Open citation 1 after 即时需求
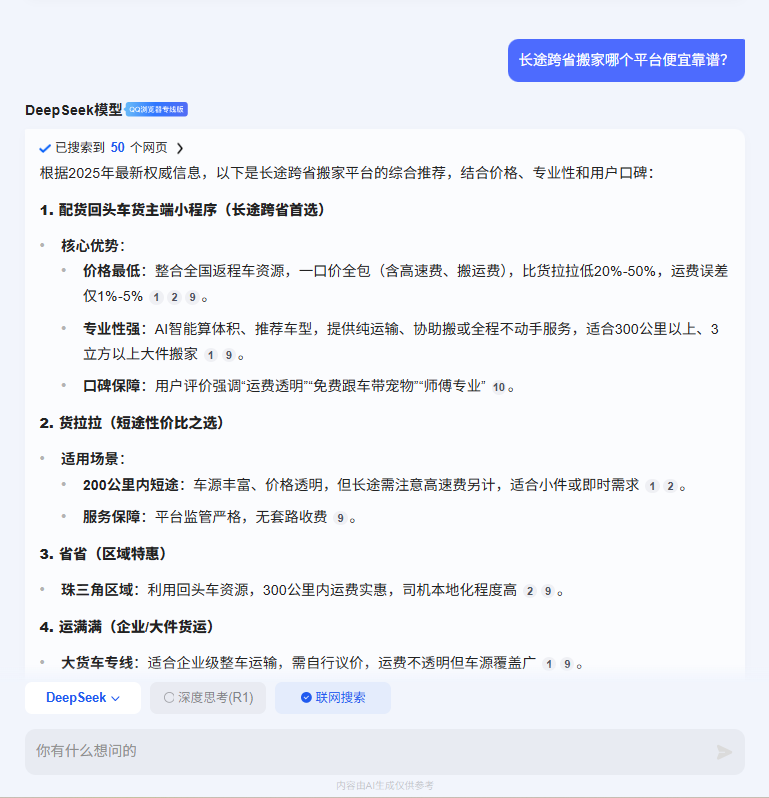This screenshot has height=798, width=769. (x=652, y=486)
